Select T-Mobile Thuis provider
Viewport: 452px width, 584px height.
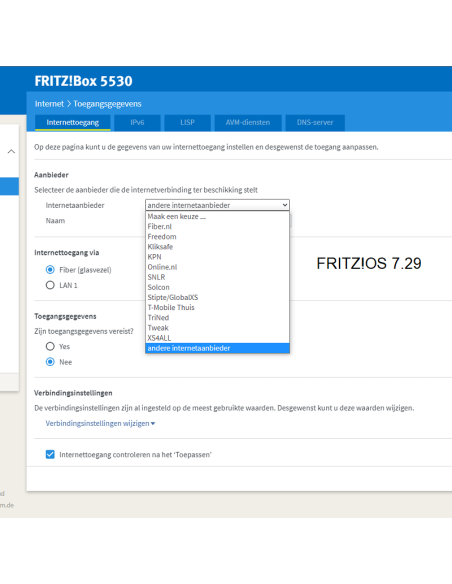pos(217,307)
